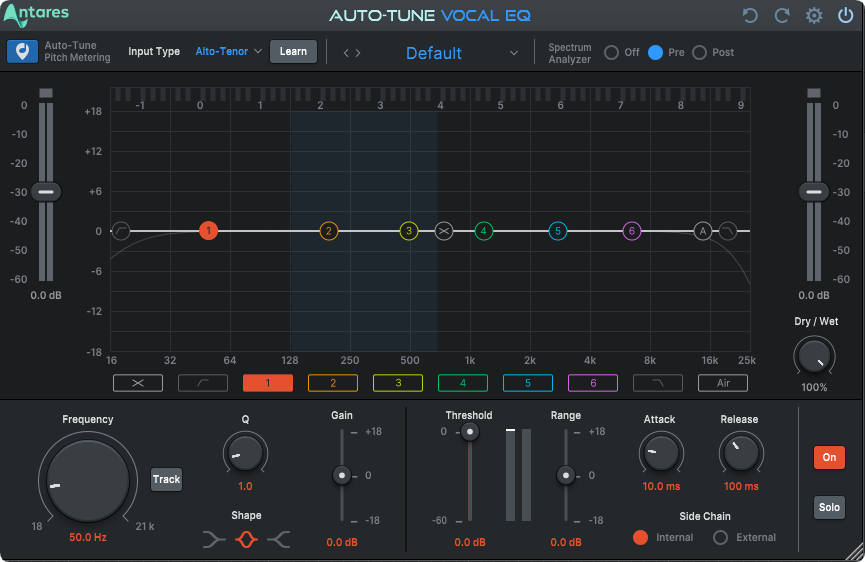Select band 2 tab below the graph
Viewport: 865px width, 562px height.
point(333,383)
